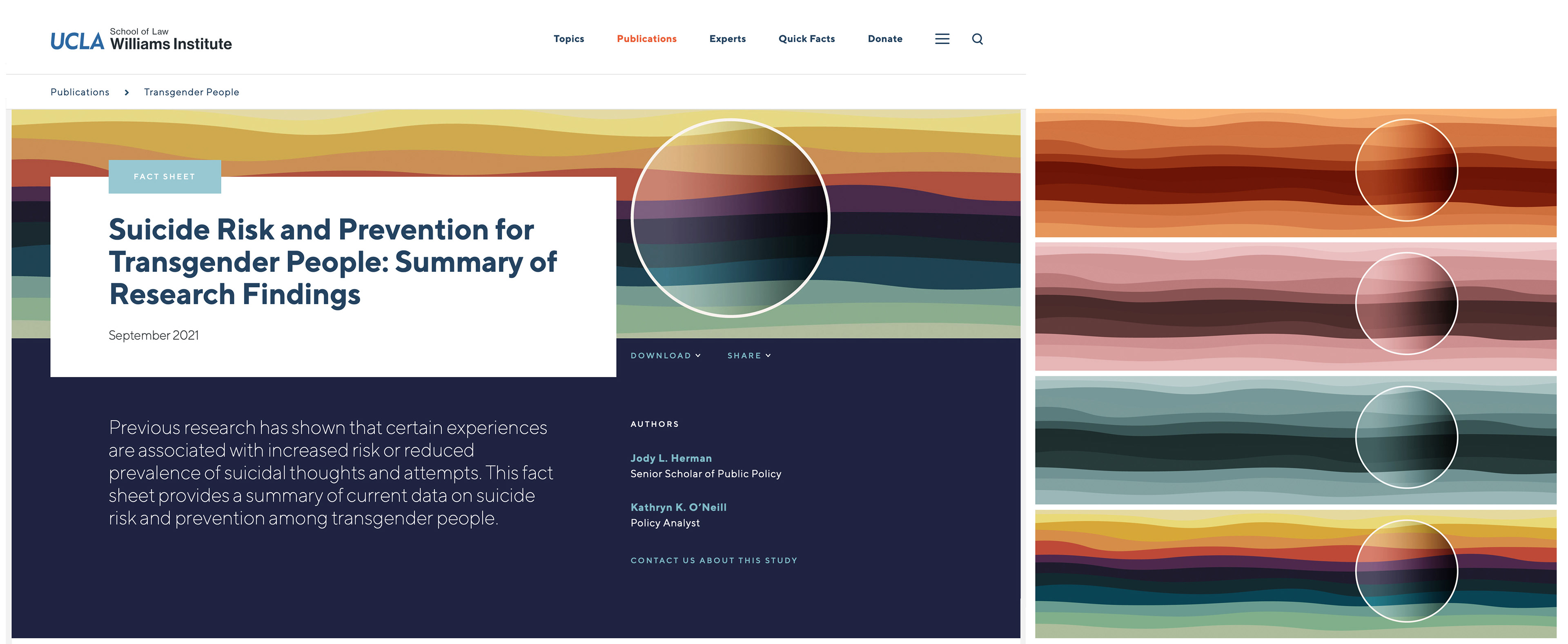Select the pink wave banner thumbnail

[x=1295, y=306]
